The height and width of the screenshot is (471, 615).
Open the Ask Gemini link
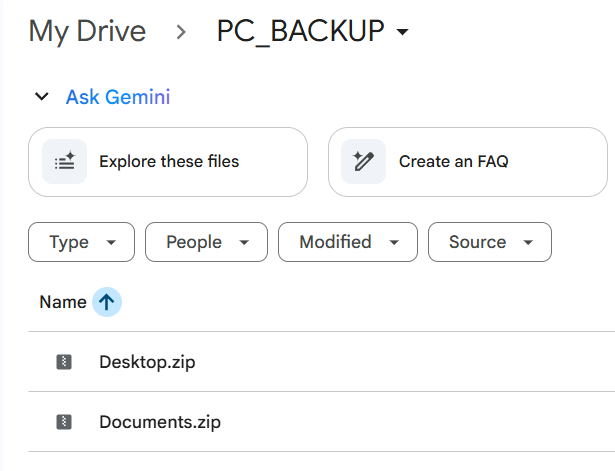pyautogui.click(x=118, y=97)
